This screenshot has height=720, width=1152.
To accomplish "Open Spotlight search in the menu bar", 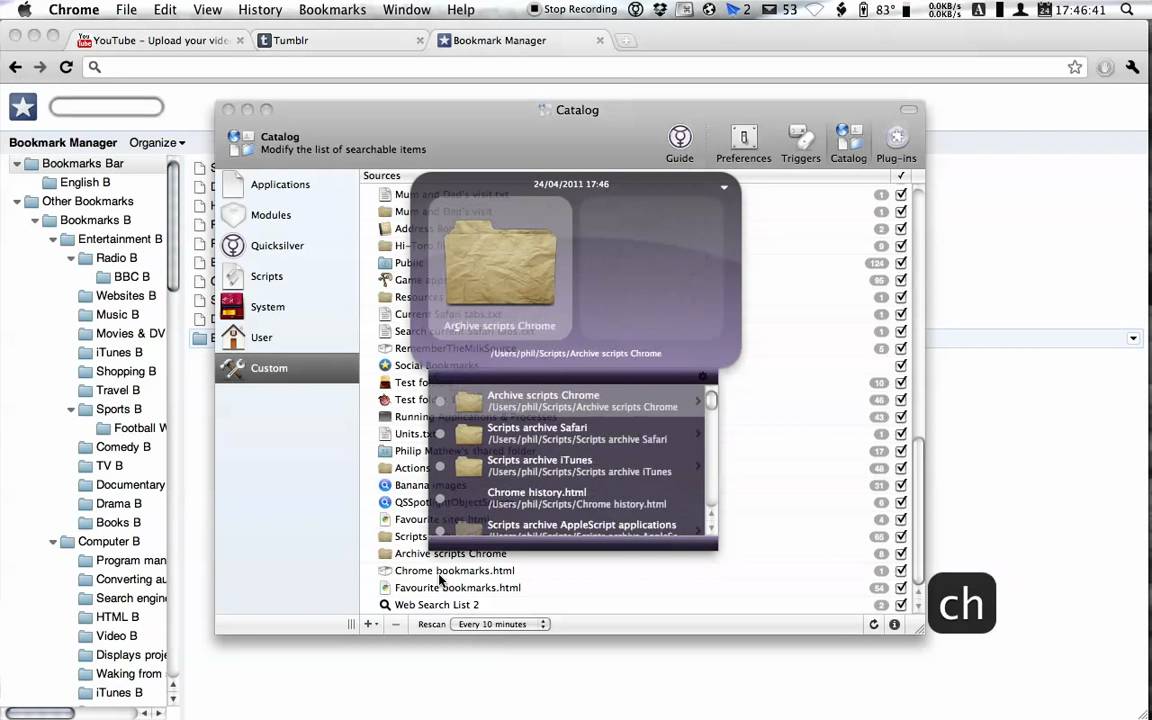I will pyautogui.click(x=1127, y=10).
